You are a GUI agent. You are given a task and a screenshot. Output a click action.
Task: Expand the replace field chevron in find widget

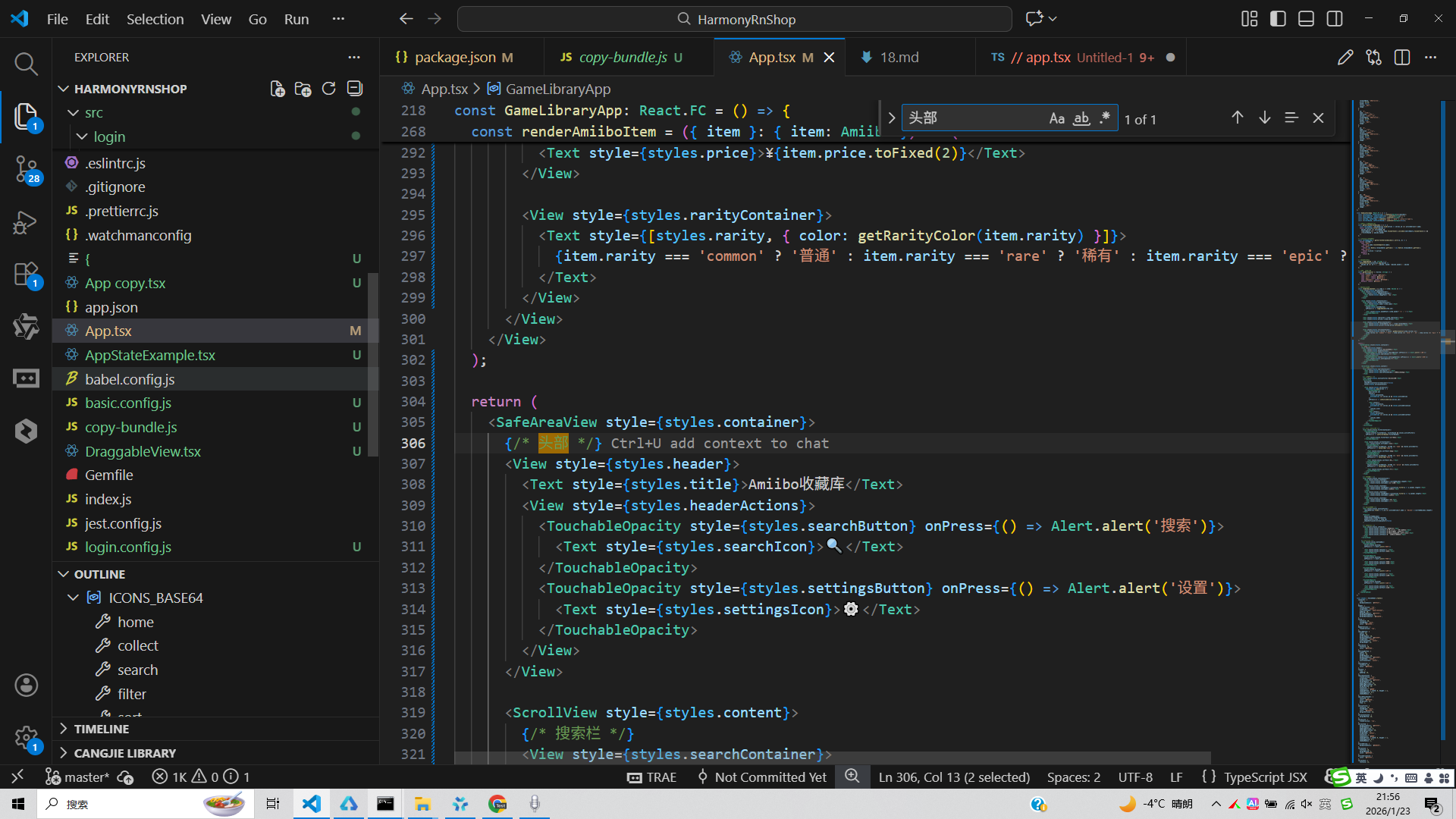tap(891, 118)
